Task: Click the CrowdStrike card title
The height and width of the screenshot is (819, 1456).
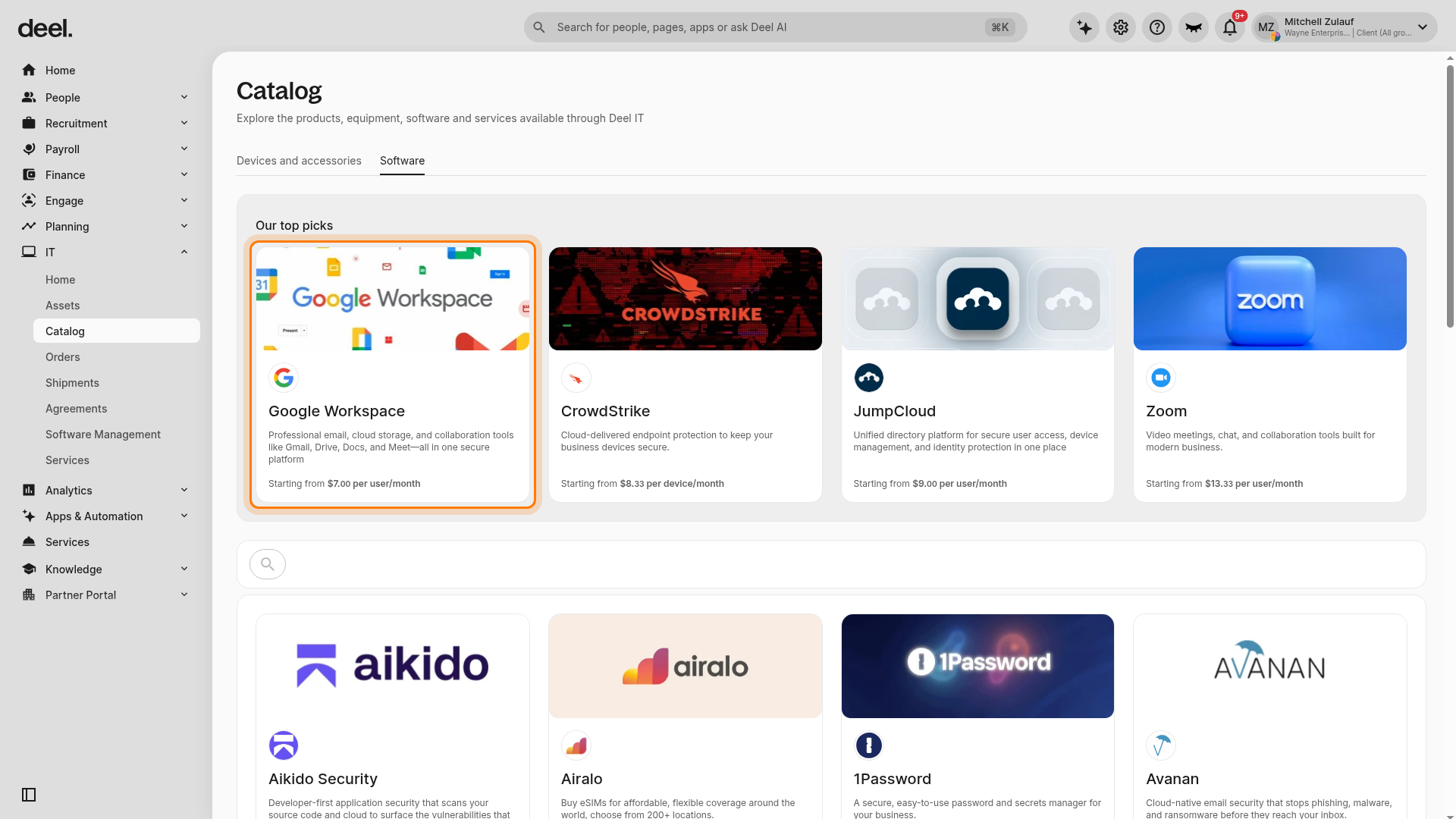Action: point(605,411)
